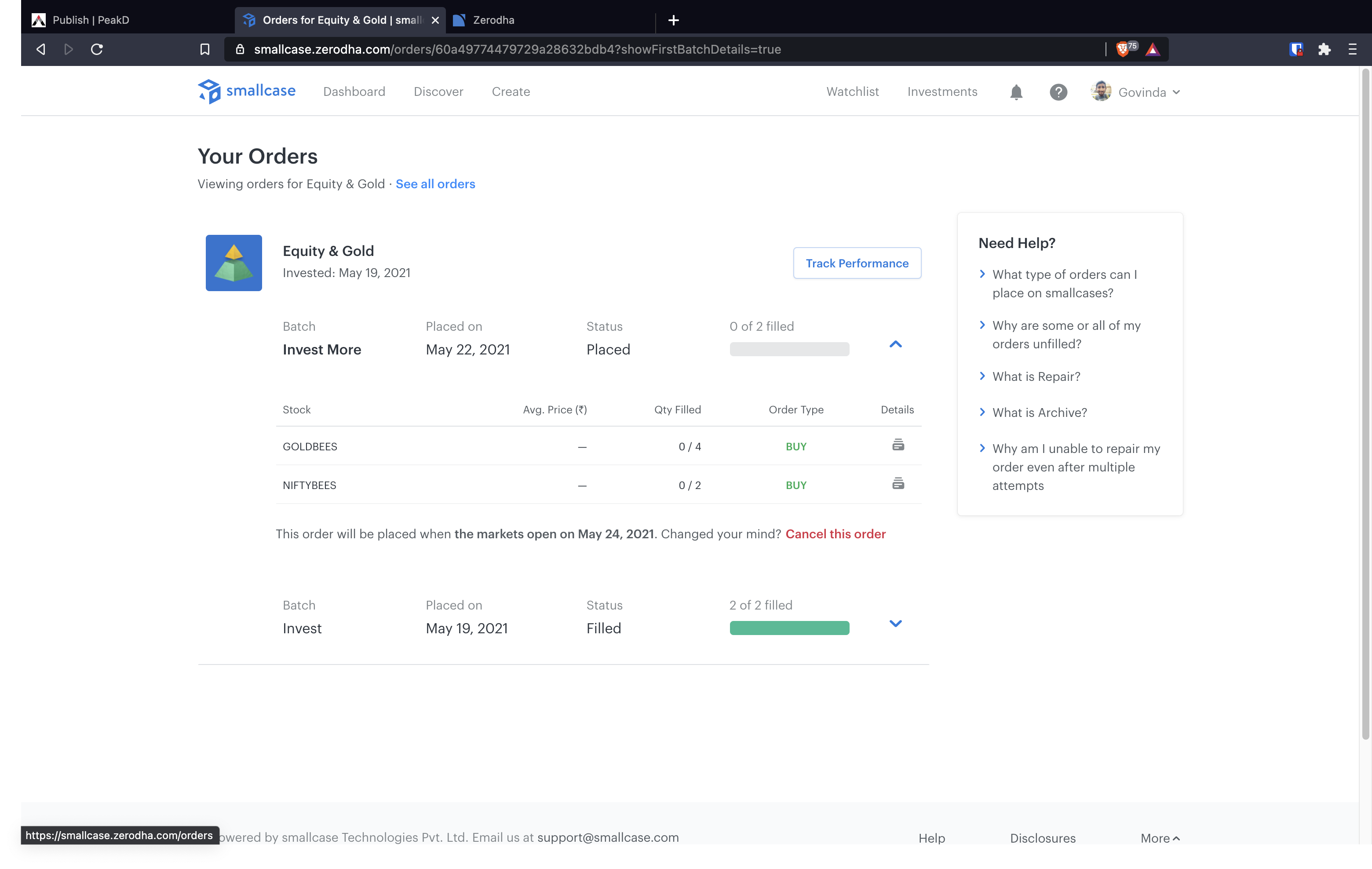This screenshot has height=869, width=1372.
Task: Reload the current page
Action: (97, 49)
